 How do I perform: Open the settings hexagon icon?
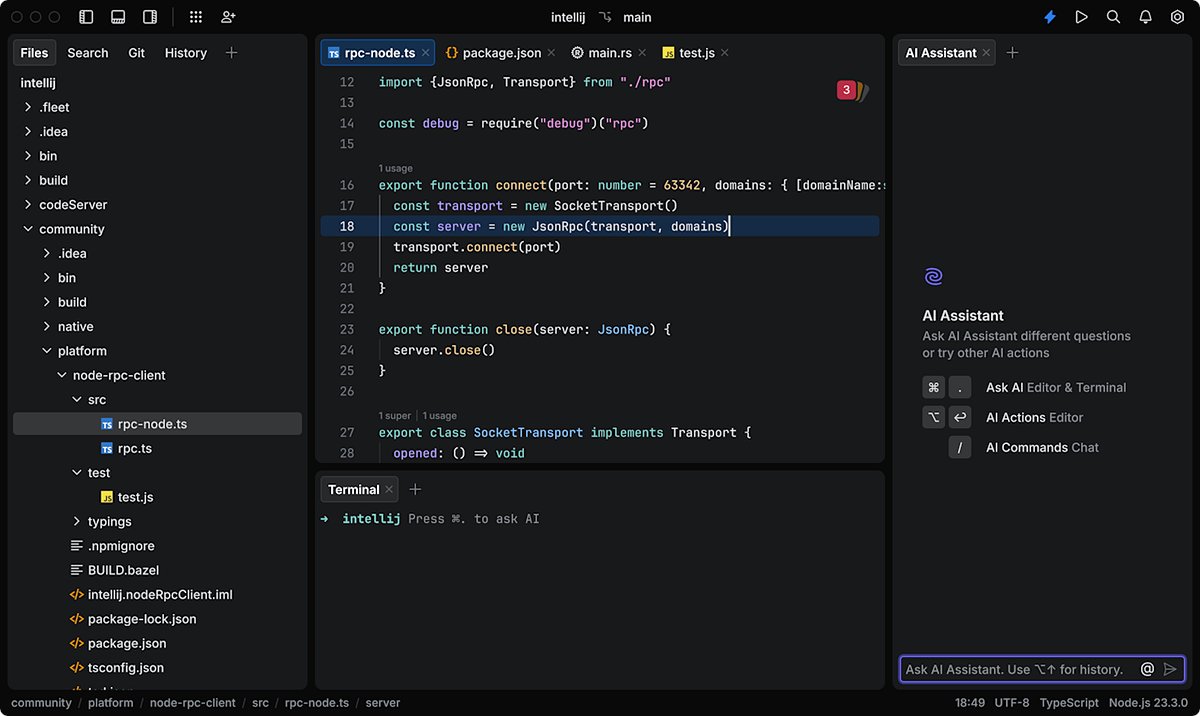(x=1177, y=17)
